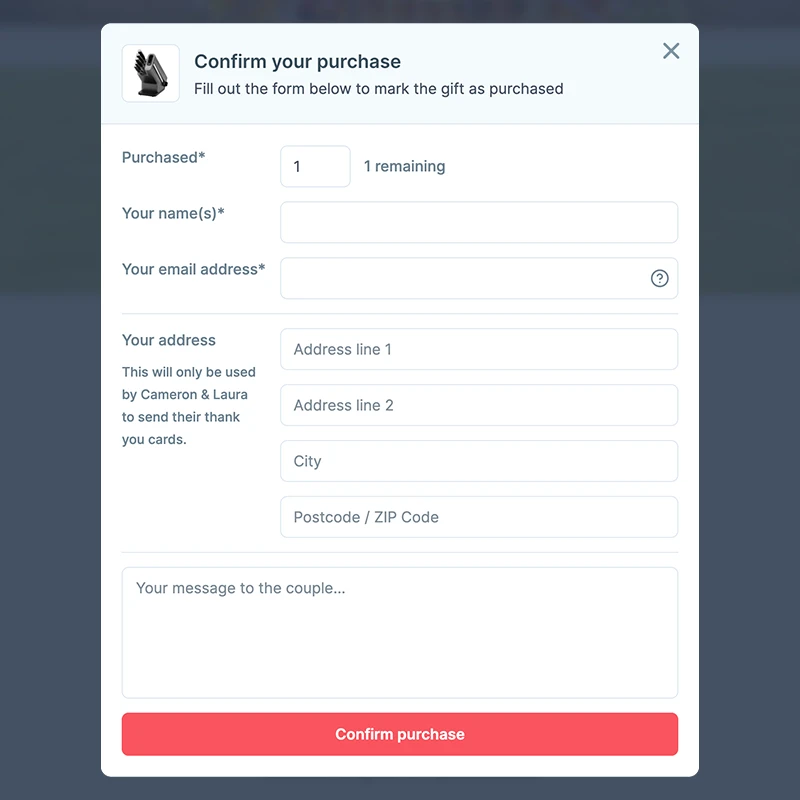The width and height of the screenshot is (800, 800).
Task: Click the knife block gift thumbnail image
Action: (150, 73)
